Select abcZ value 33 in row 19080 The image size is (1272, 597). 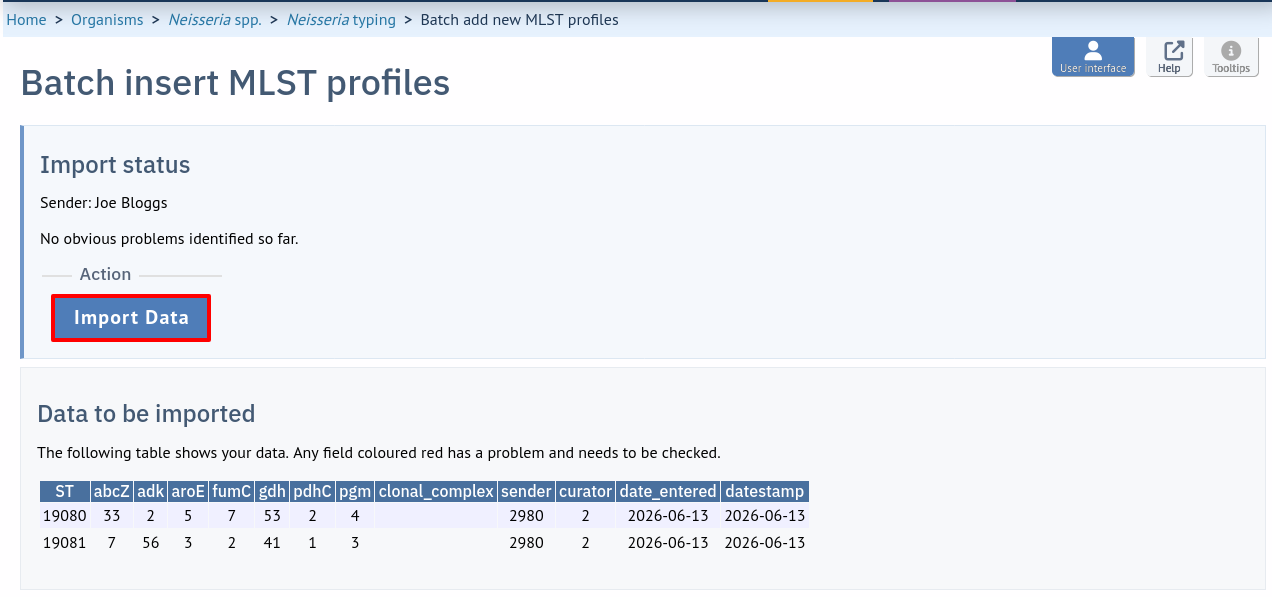111,516
